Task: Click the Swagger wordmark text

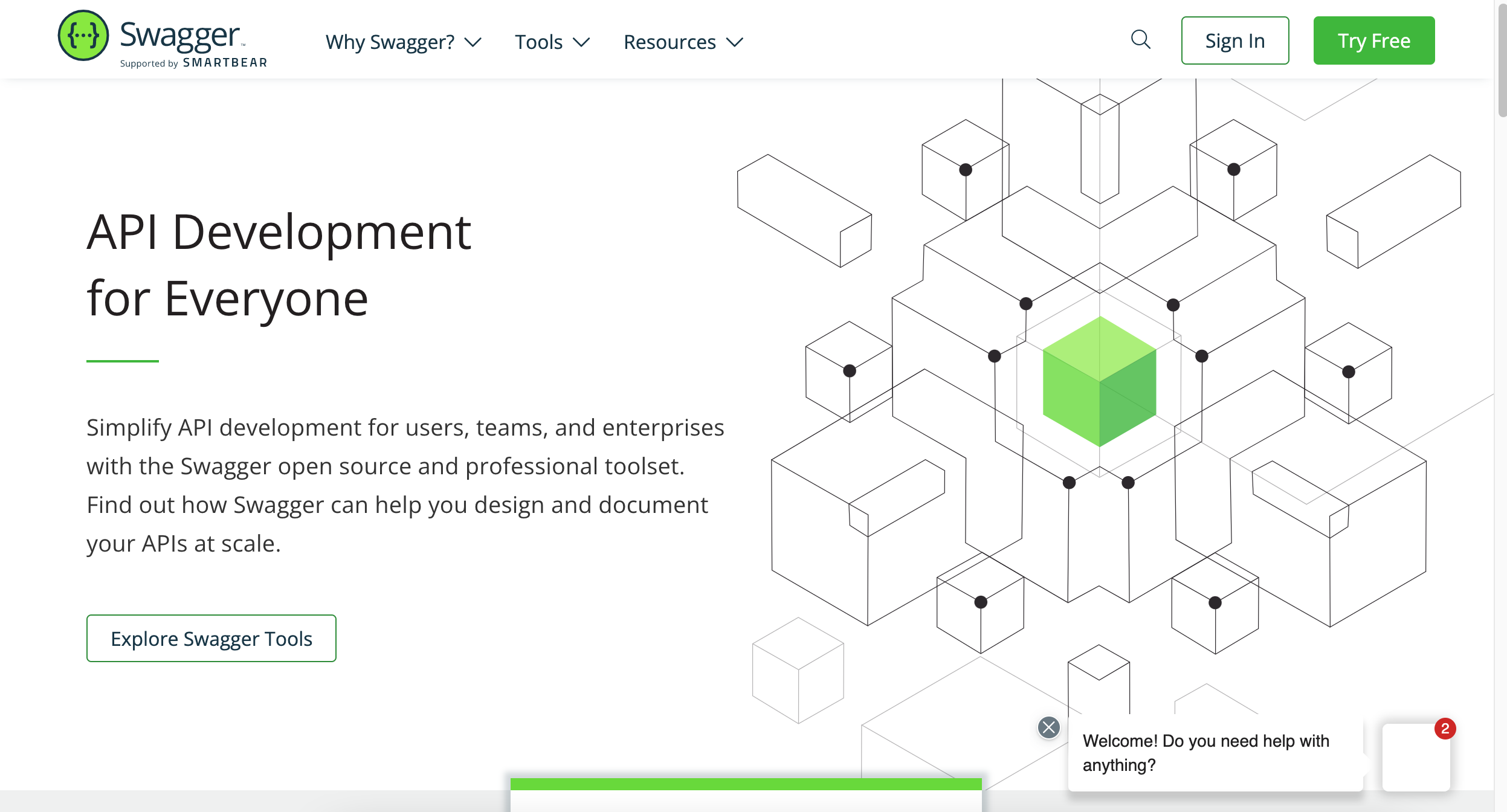Action: (179, 34)
